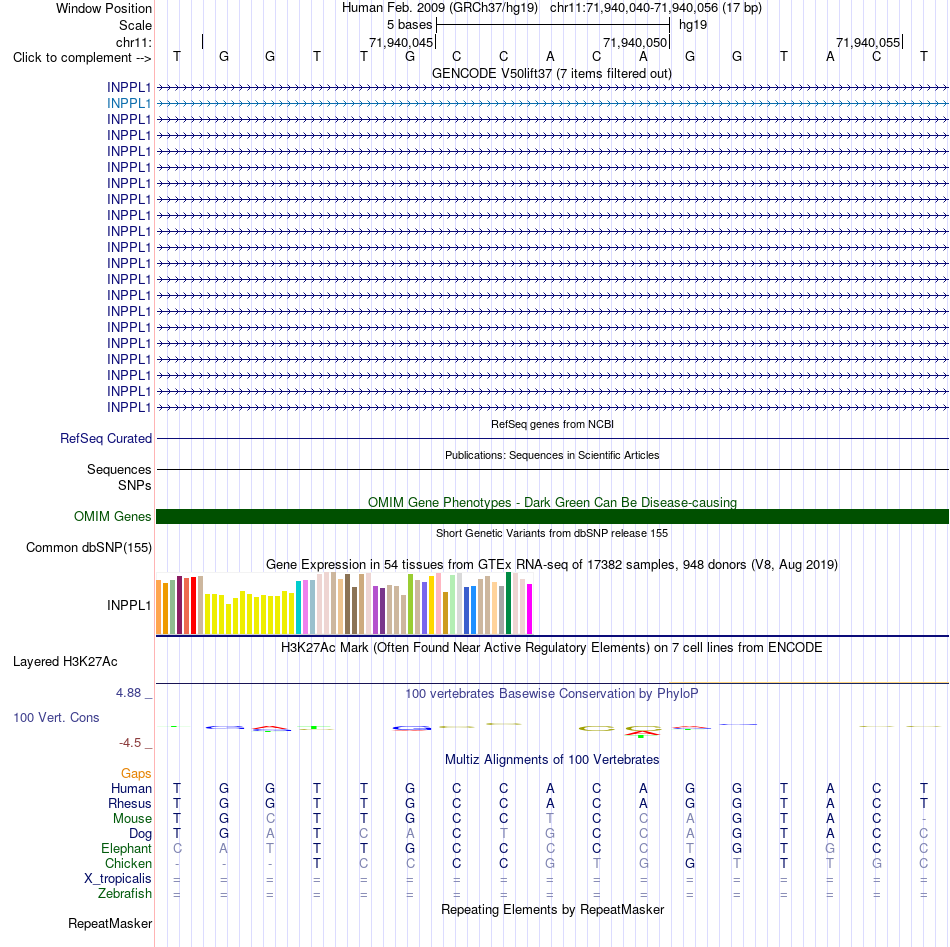Click the 100 Vert. Cons track label
This screenshot has height=947, width=950.
[56, 717]
